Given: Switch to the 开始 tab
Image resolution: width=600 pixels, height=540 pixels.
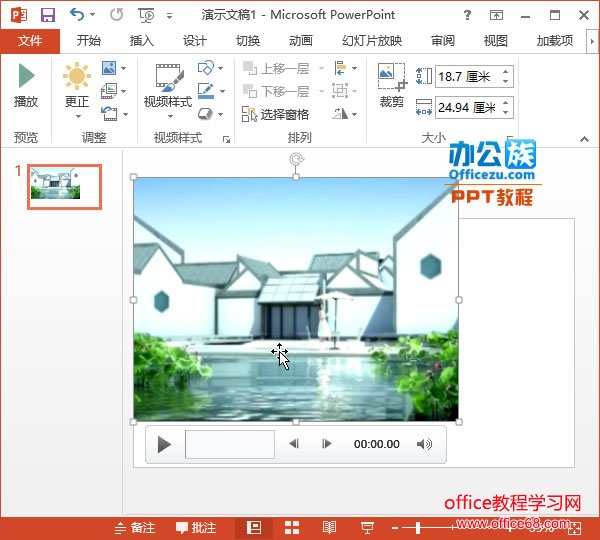Looking at the screenshot, I should click(x=88, y=41).
